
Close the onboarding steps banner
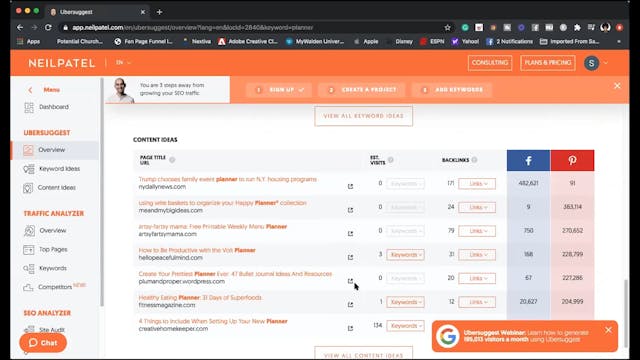click(x=617, y=86)
